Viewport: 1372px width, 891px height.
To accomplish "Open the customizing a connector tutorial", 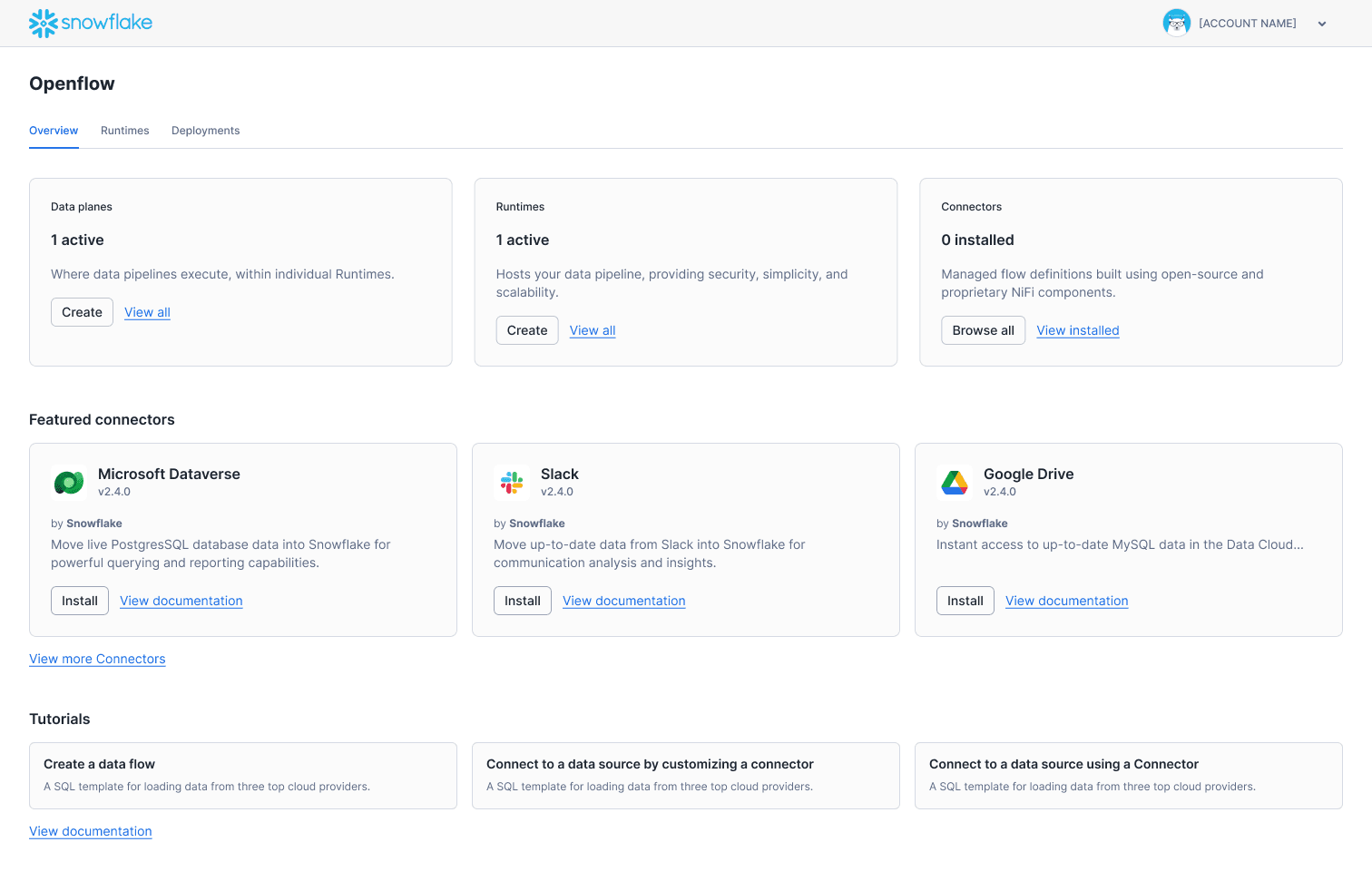I will (686, 776).
